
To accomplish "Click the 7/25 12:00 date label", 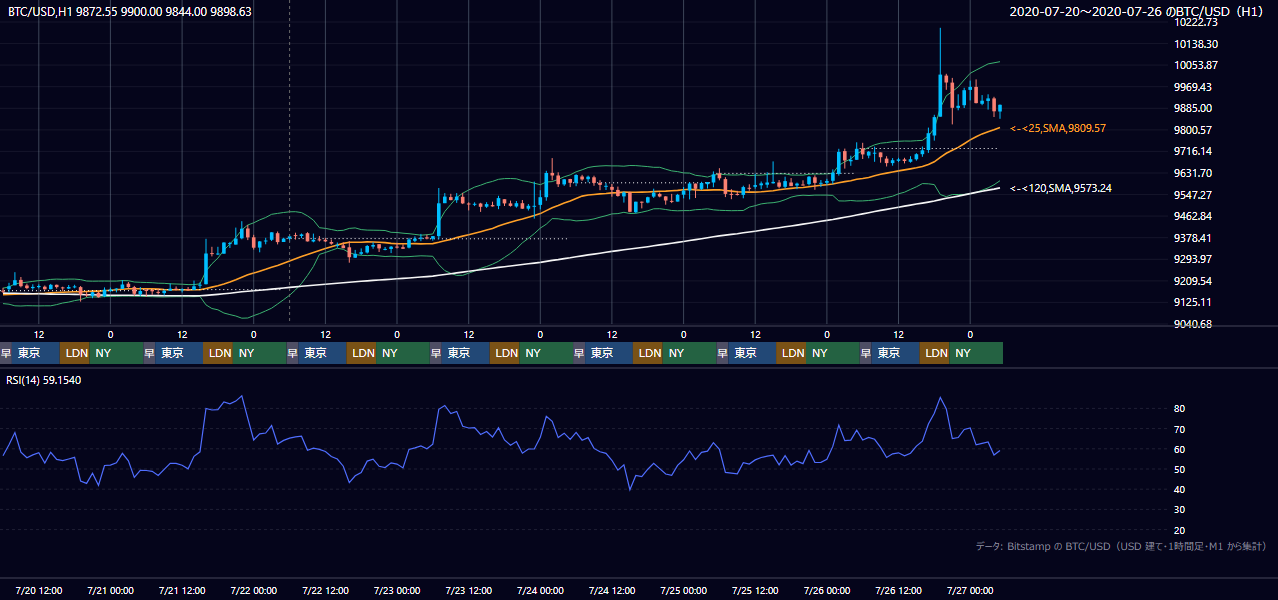I will click(x=755, y=590).
